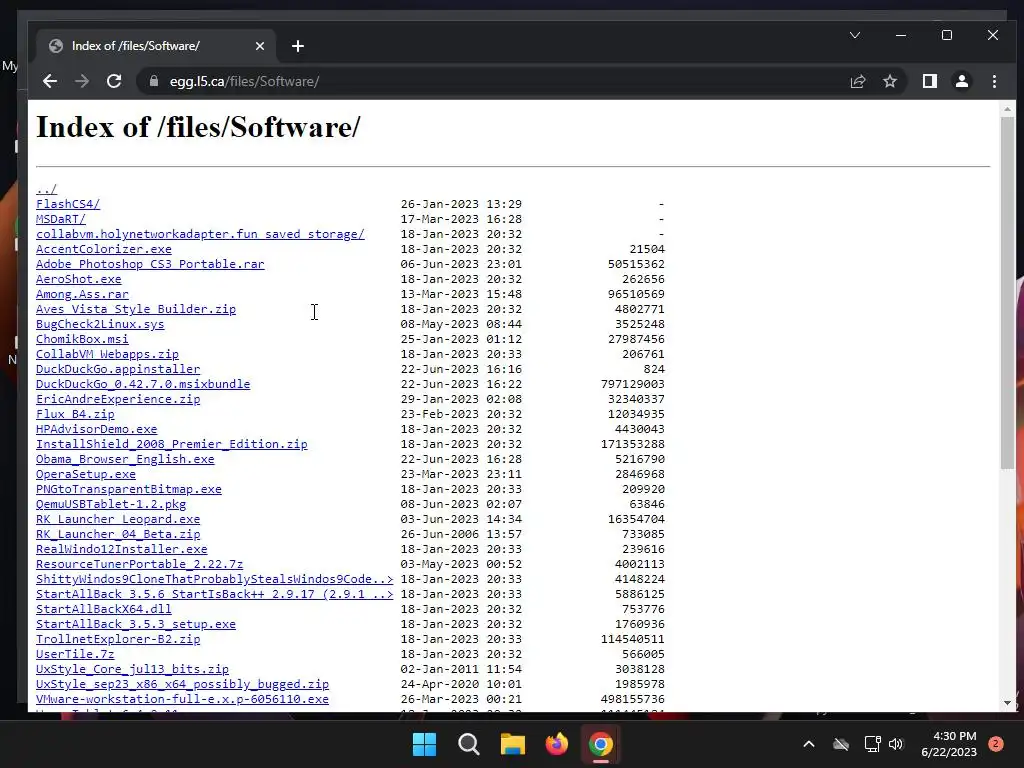This screenshot has height=768, width=1024.
Task: Download UxStyle_Core_jul13_bits.zip
Action: [133, 670]
